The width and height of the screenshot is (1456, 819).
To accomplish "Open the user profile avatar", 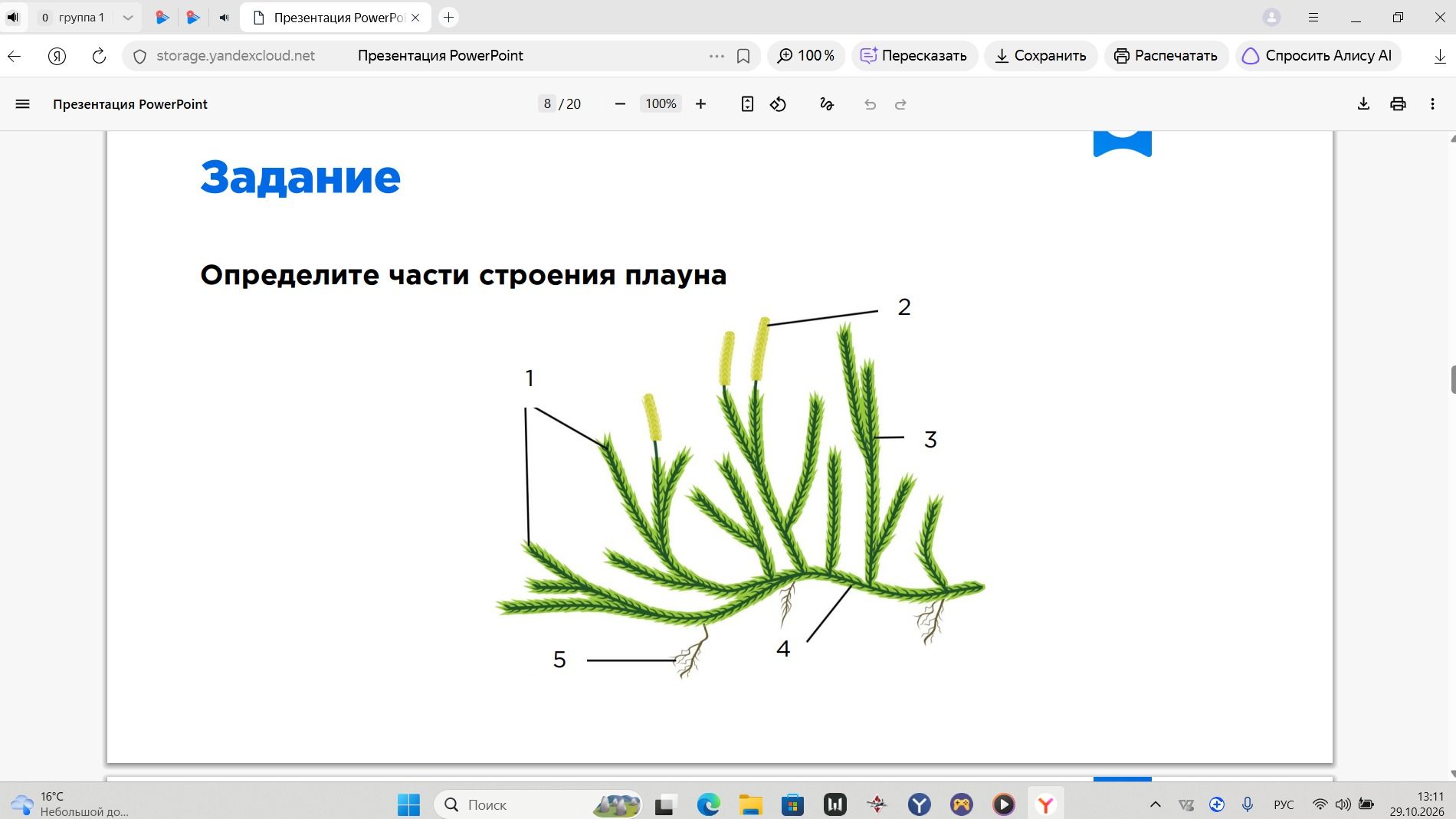I will [x=1271, y=17].
